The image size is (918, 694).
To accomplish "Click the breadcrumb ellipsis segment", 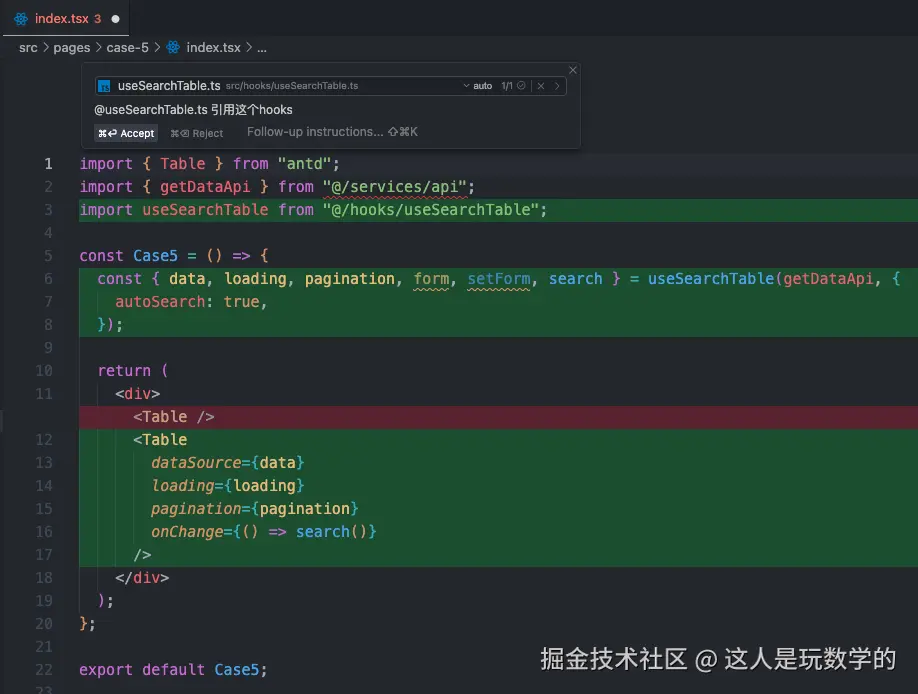I will [x=262, y=48].
